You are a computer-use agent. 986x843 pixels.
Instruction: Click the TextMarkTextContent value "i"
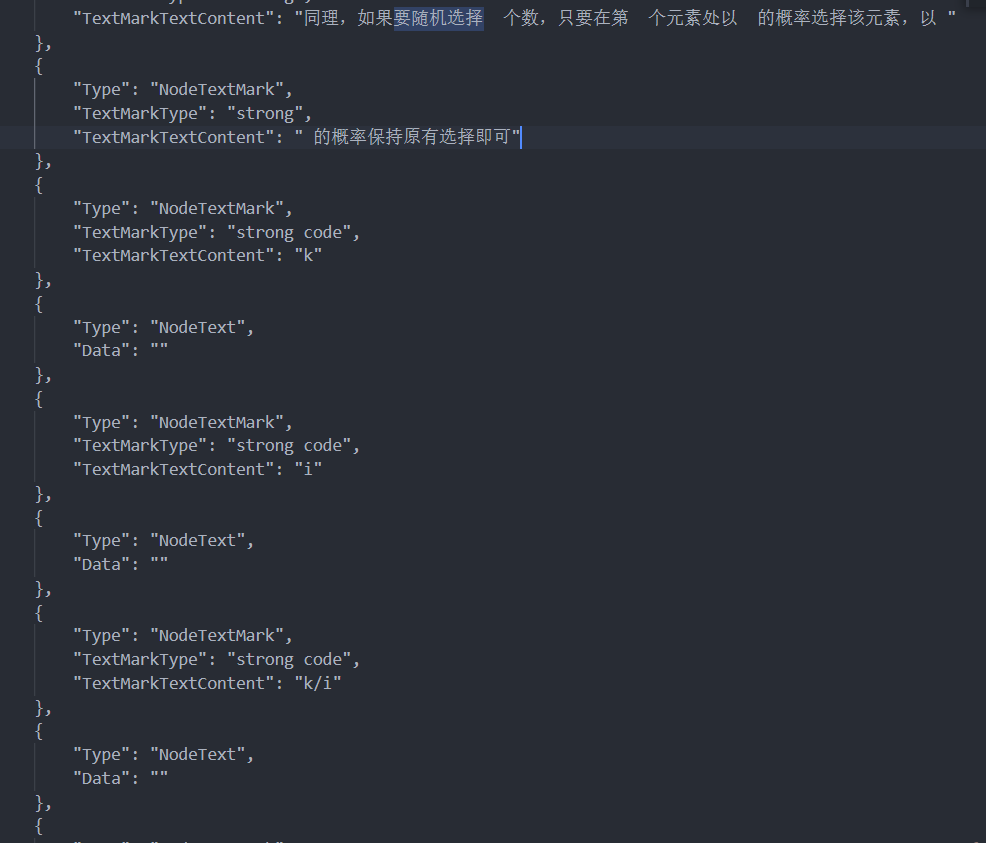coord(308,470)
